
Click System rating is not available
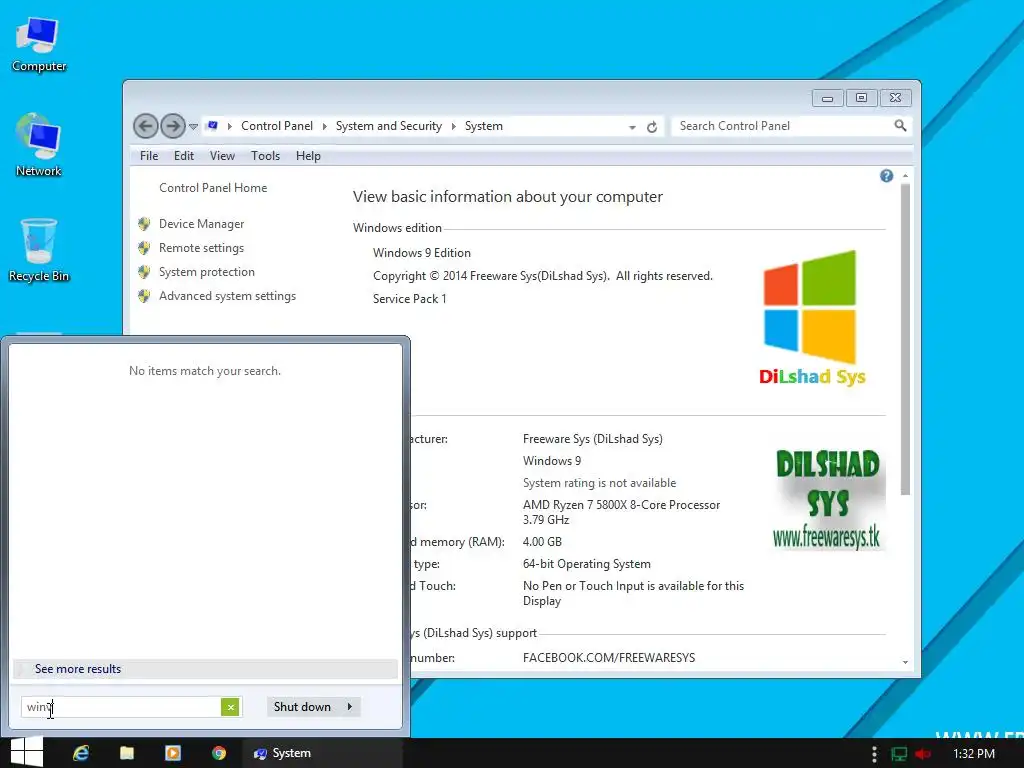pos(599,483)
